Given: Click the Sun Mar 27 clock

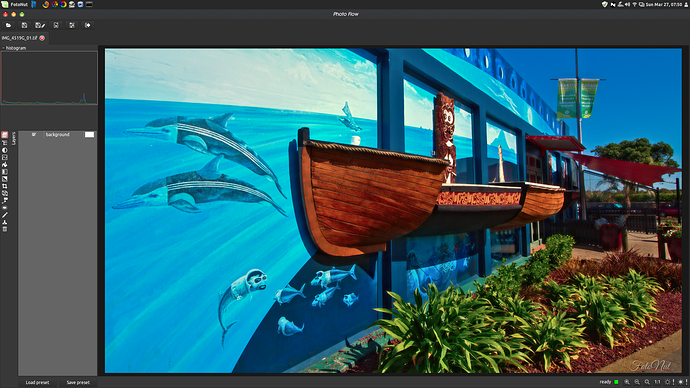Looking at the screenshot, I should point(664,4).
